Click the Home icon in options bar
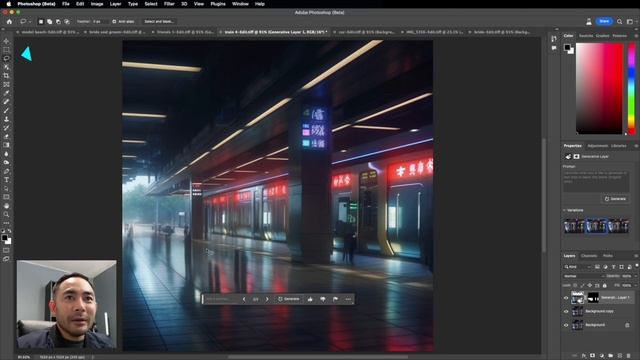Screen dimensions: 640x360 point(9,21)
